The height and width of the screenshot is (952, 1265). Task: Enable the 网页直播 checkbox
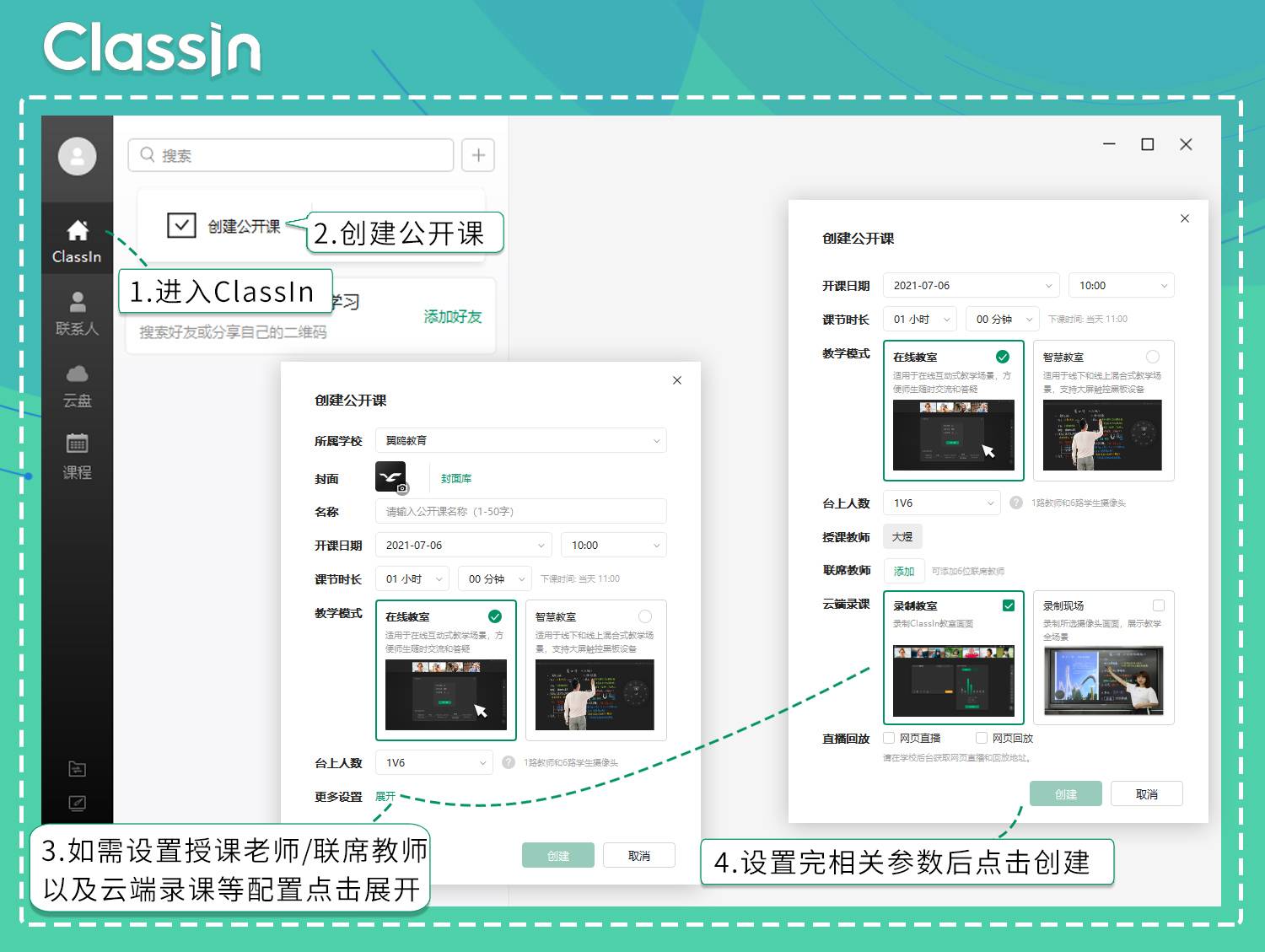click(x=889, y=738)
